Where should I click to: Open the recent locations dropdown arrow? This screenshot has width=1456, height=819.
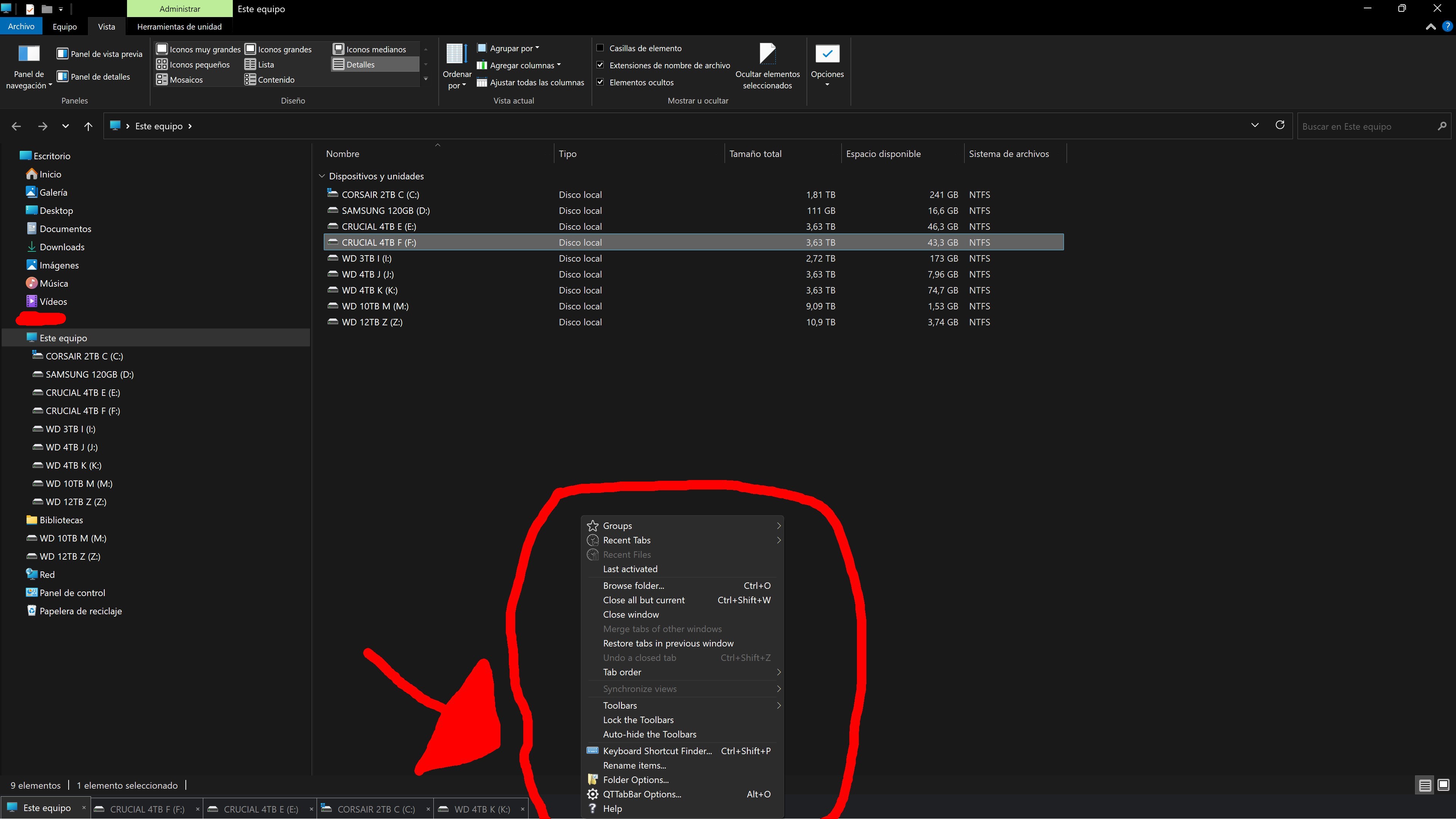(66, 126)
